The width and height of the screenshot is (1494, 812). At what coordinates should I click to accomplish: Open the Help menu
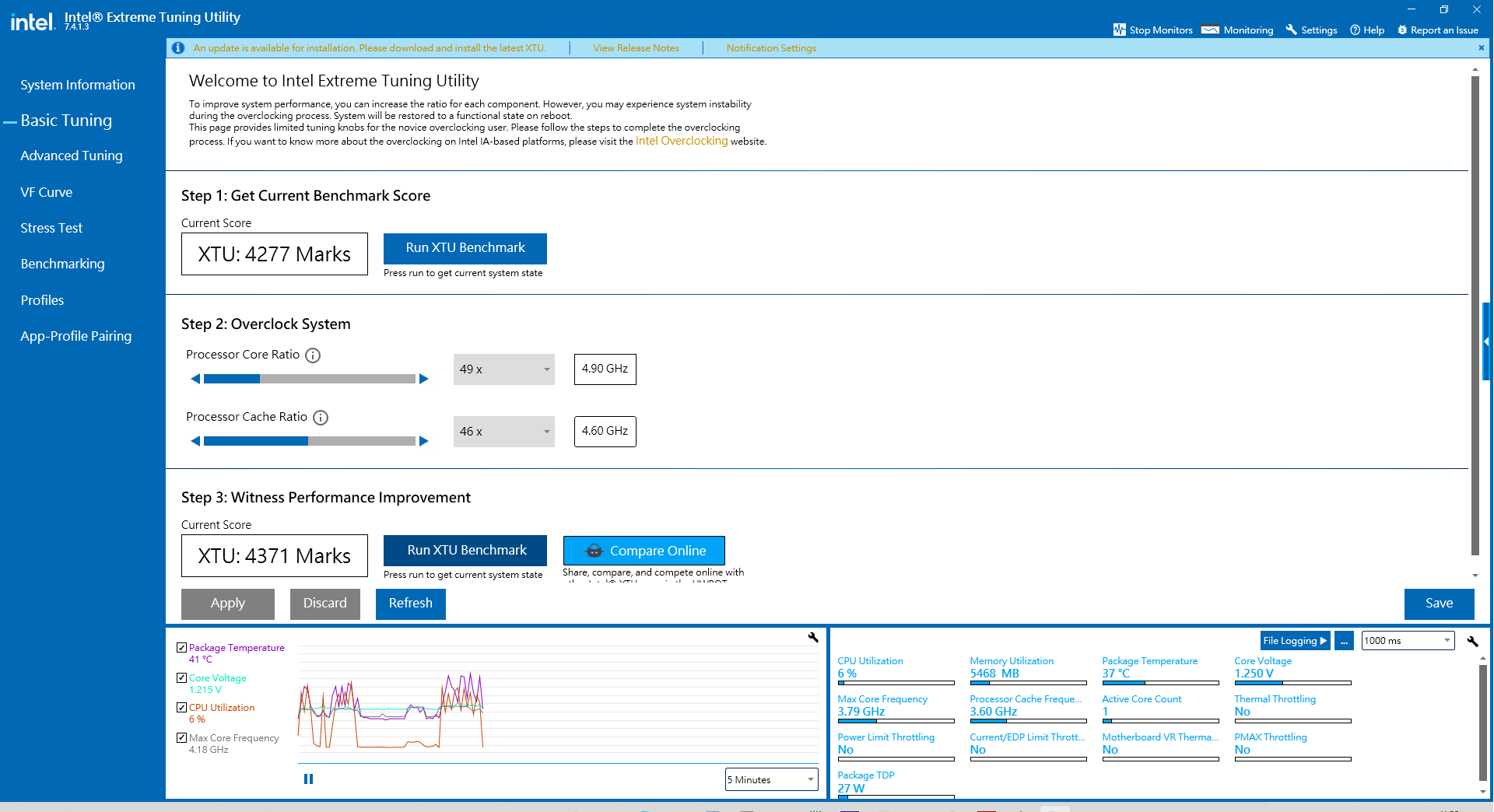(x=1367, y=30)
